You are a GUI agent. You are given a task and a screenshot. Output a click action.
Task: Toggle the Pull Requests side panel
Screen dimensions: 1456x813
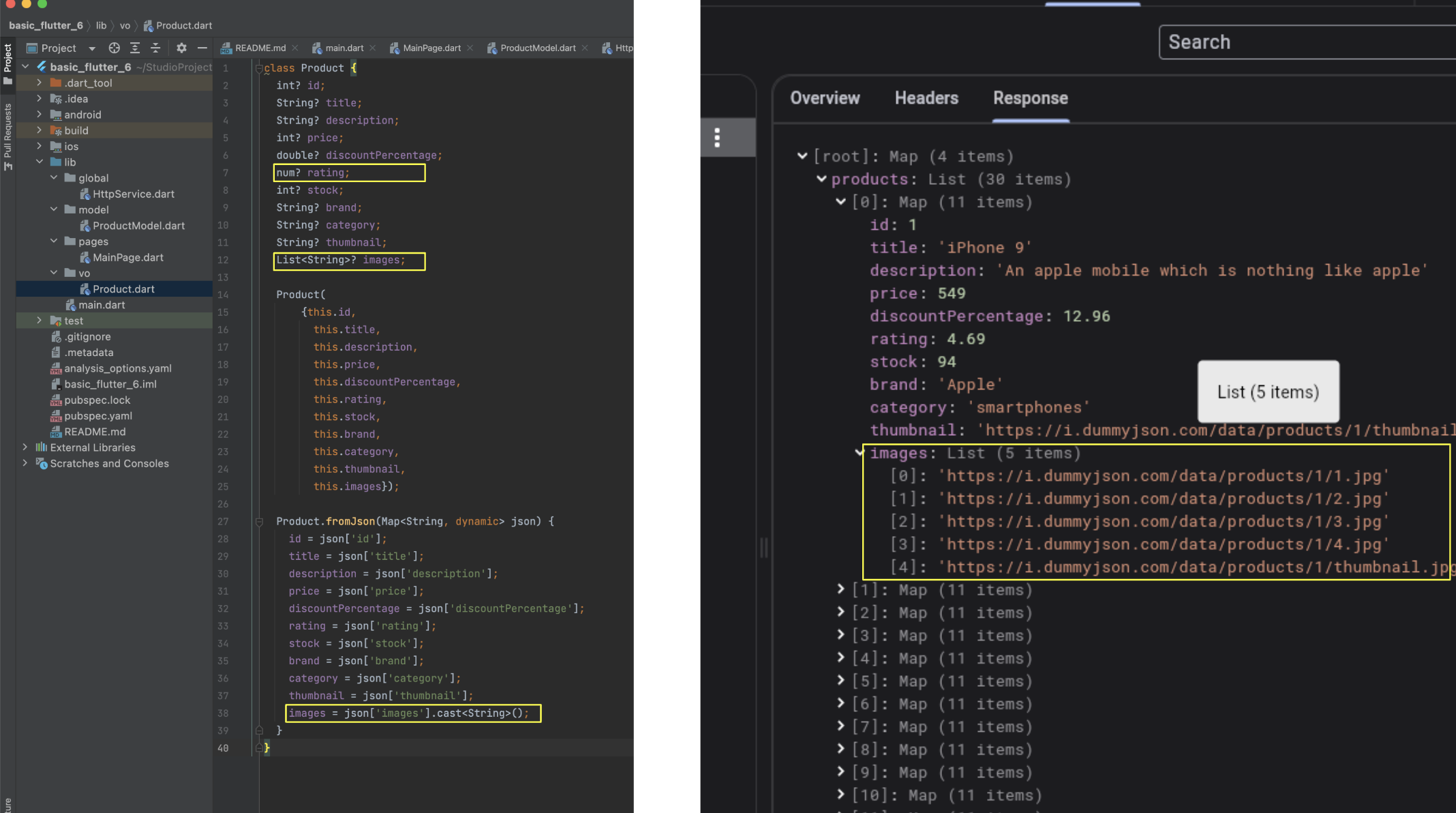(x=7, y=136)
